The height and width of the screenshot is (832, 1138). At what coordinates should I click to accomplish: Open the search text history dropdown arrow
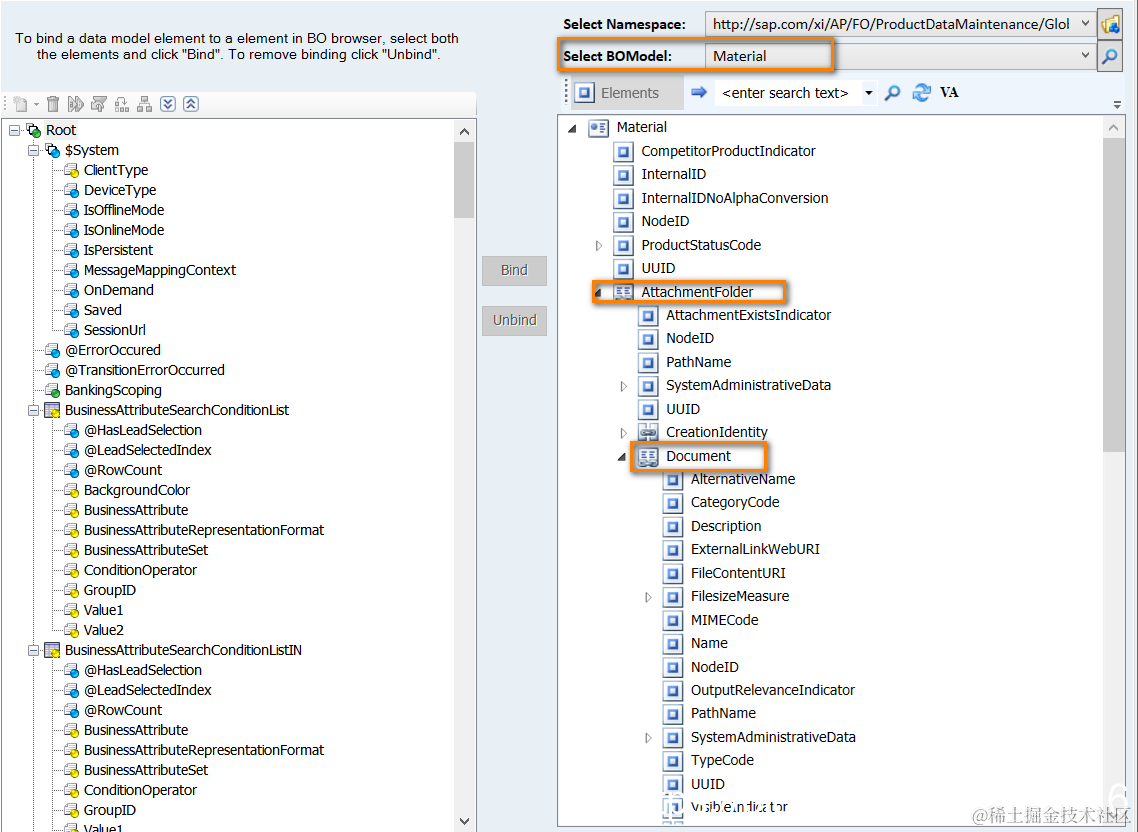pos(869,94)
